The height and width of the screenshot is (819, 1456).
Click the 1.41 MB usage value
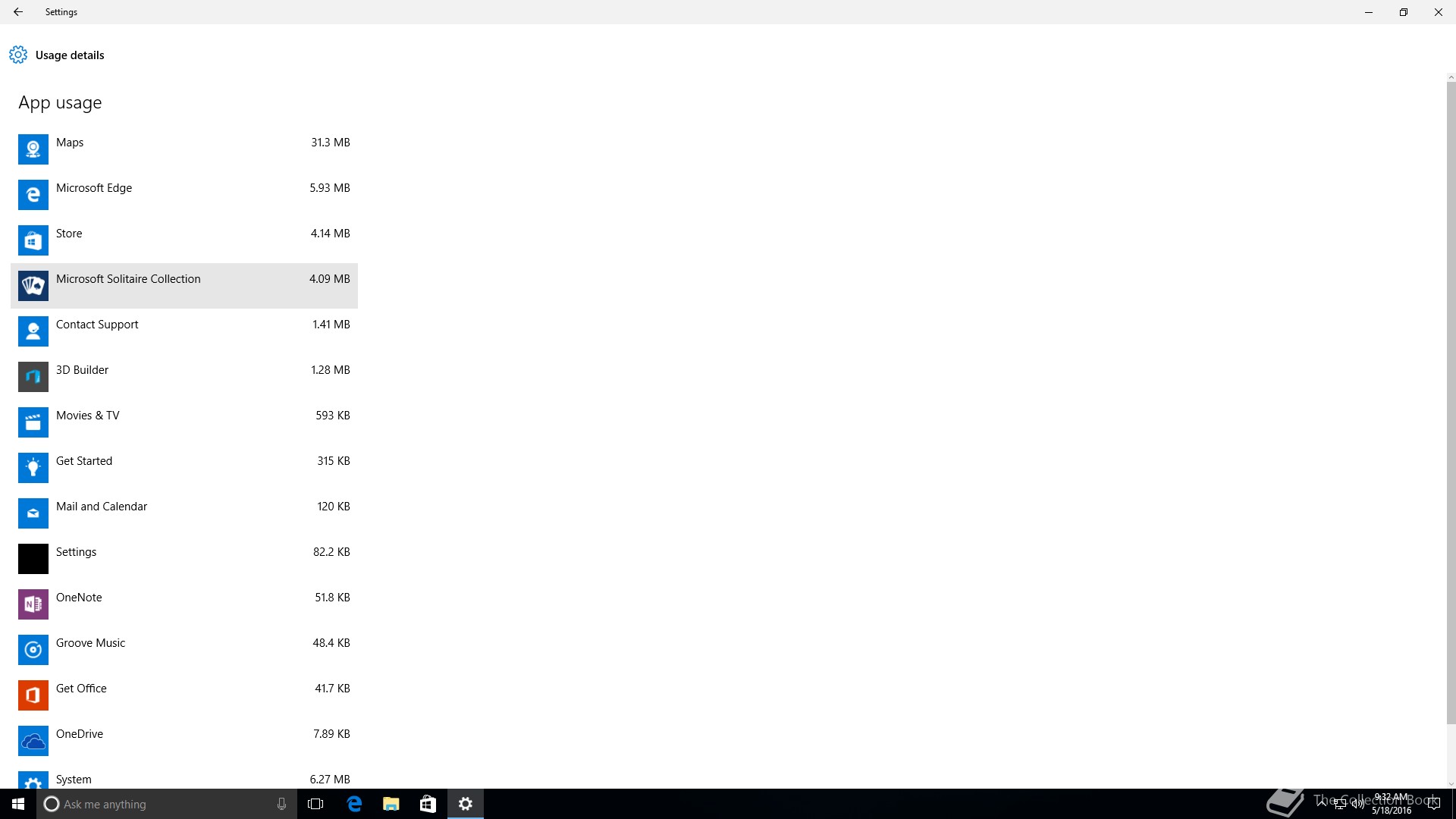click(x=331, y=325)
